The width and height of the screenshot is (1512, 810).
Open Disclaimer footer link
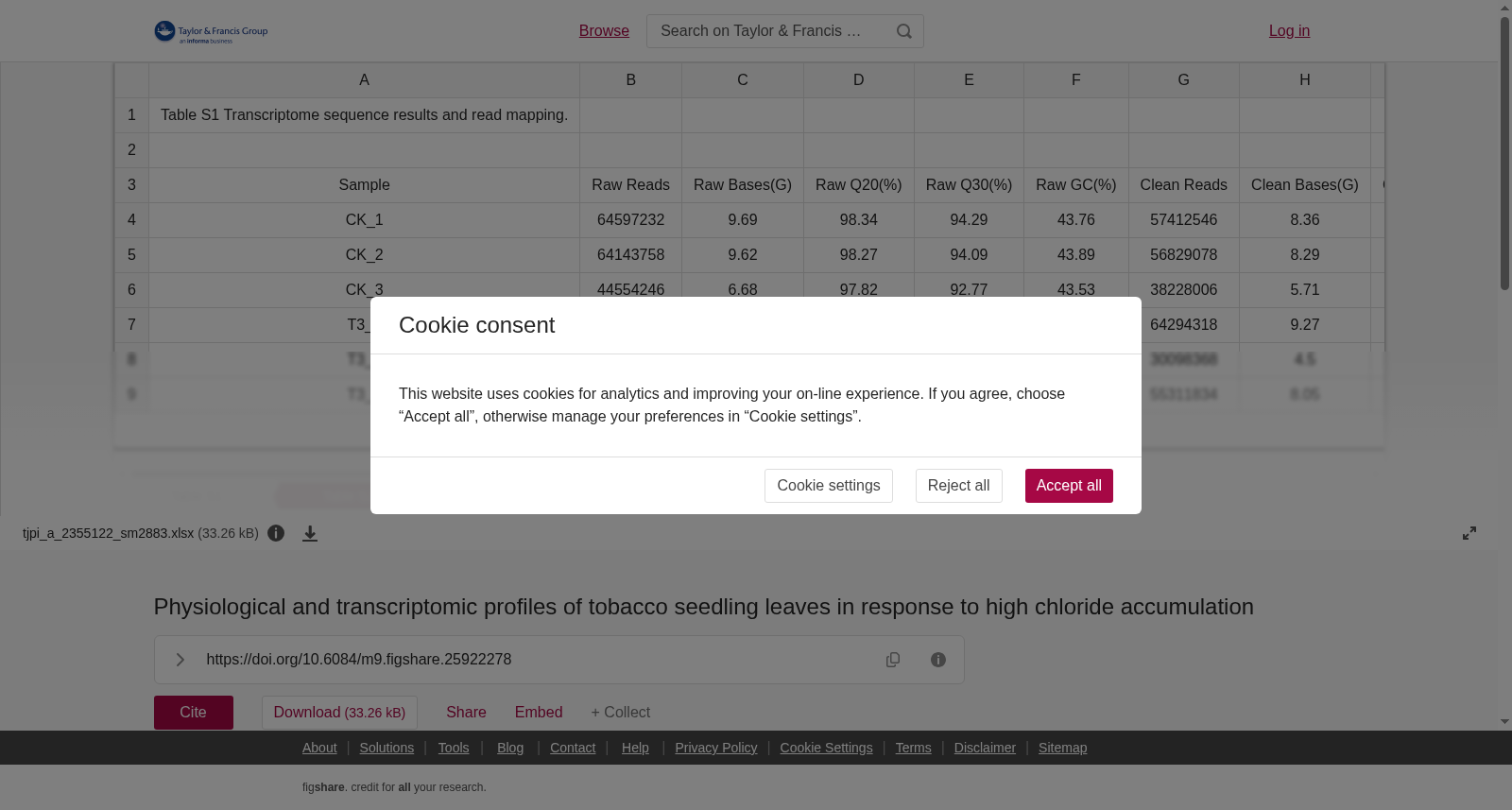(x=985, y=748)
